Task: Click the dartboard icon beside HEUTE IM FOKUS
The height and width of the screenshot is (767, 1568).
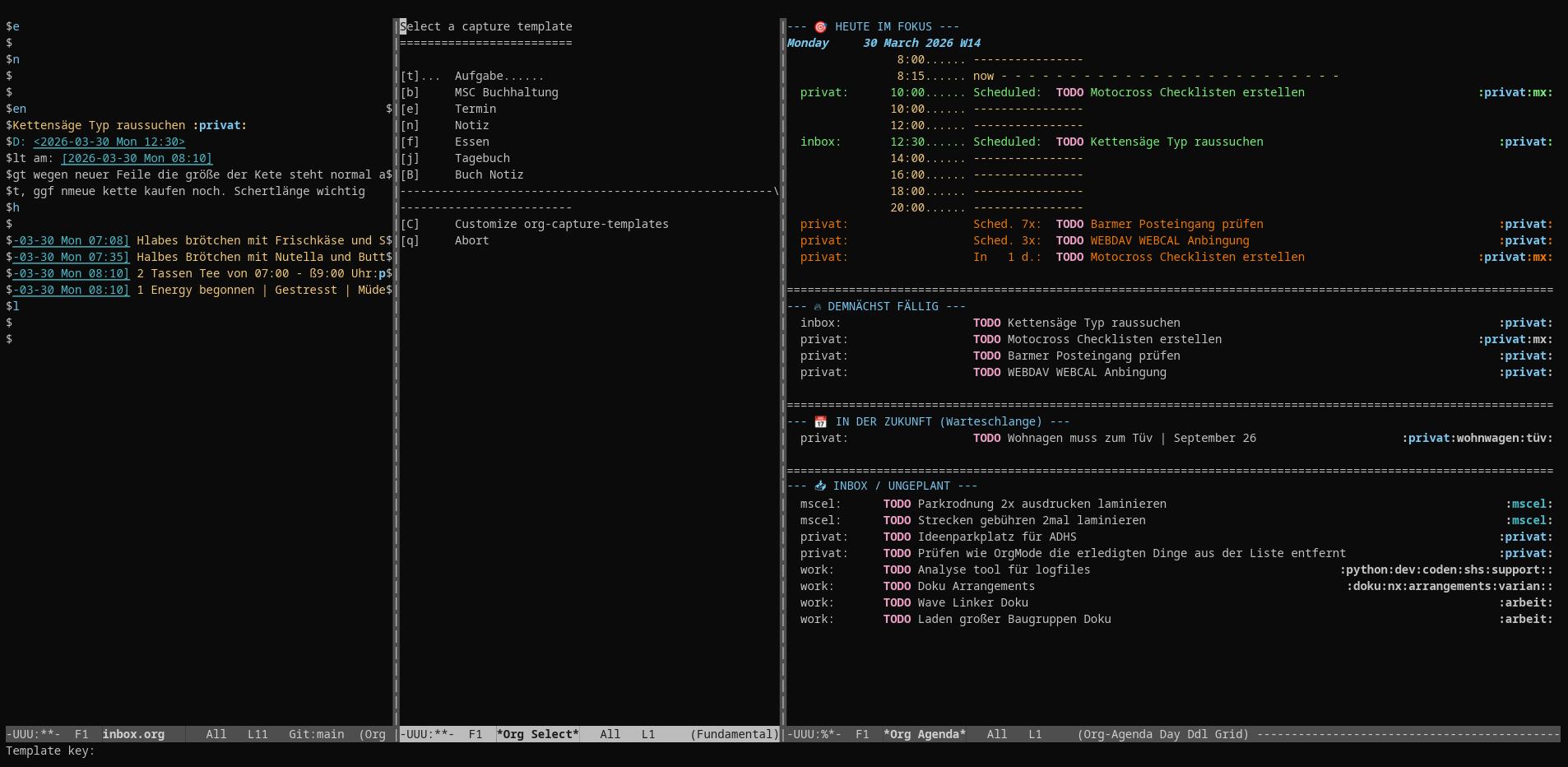Action: click(820, 26)
